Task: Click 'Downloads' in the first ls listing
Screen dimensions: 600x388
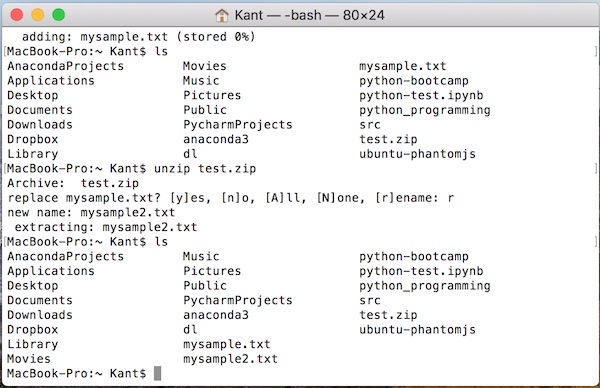Action: click(x=40, y=124)
